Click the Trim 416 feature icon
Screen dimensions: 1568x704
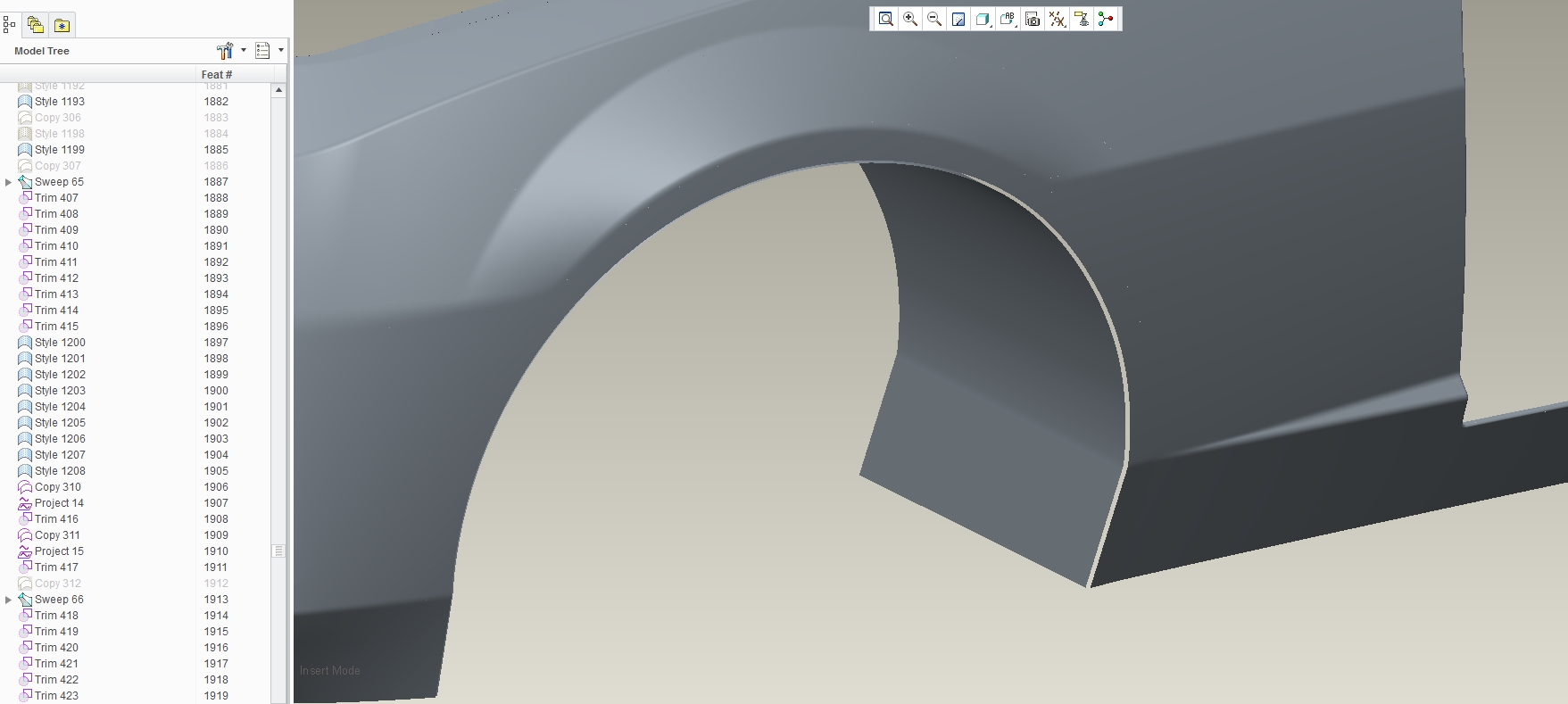25,519
